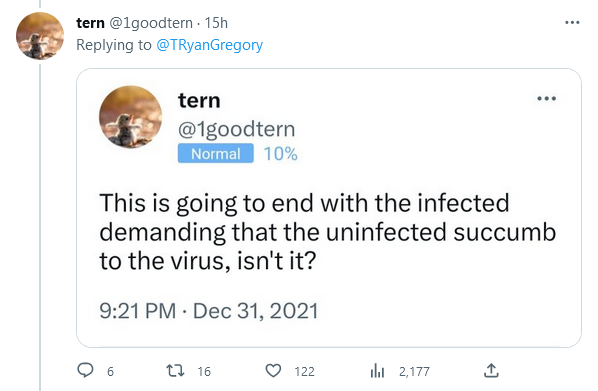The image size is (598, 391).
Task: Open view analytics bar chart icon
Action: click(377, 370)
